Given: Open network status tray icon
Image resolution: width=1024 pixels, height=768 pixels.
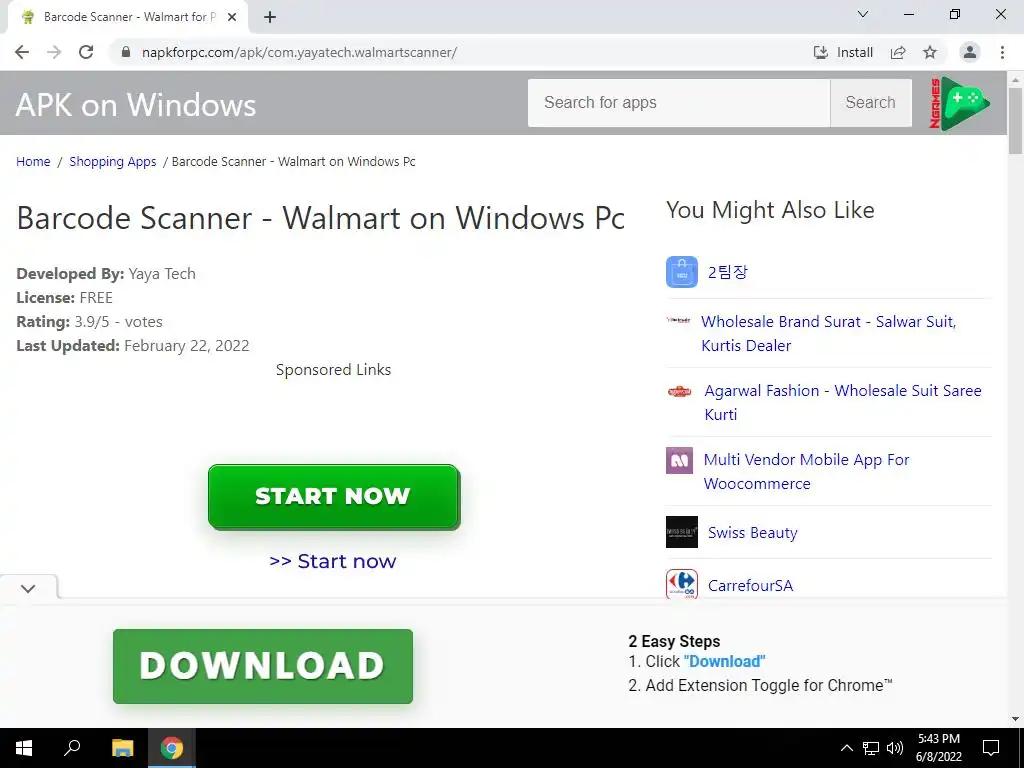Looking at the screenshot, I should pos(871,748).
